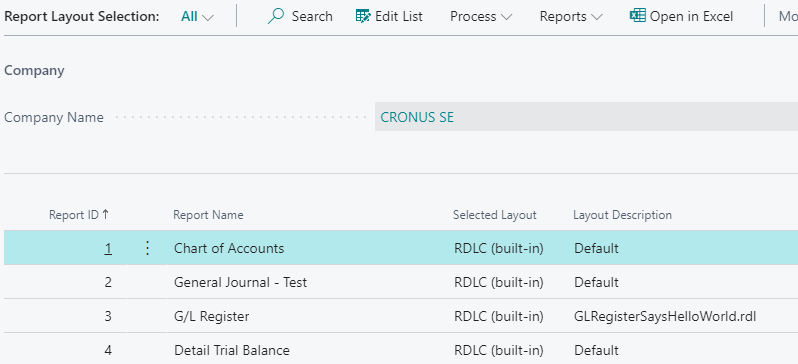
Task: Click RDLC (built-in) in G/L Register row
Action: pyautogui.click(x=499, y=316)
